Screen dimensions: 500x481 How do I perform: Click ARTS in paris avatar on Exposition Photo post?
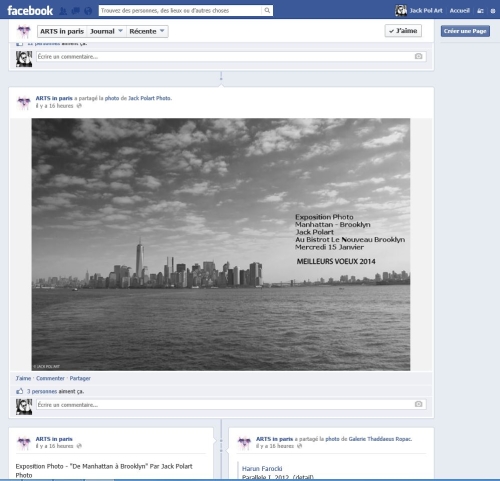click(x=24, y=443)
